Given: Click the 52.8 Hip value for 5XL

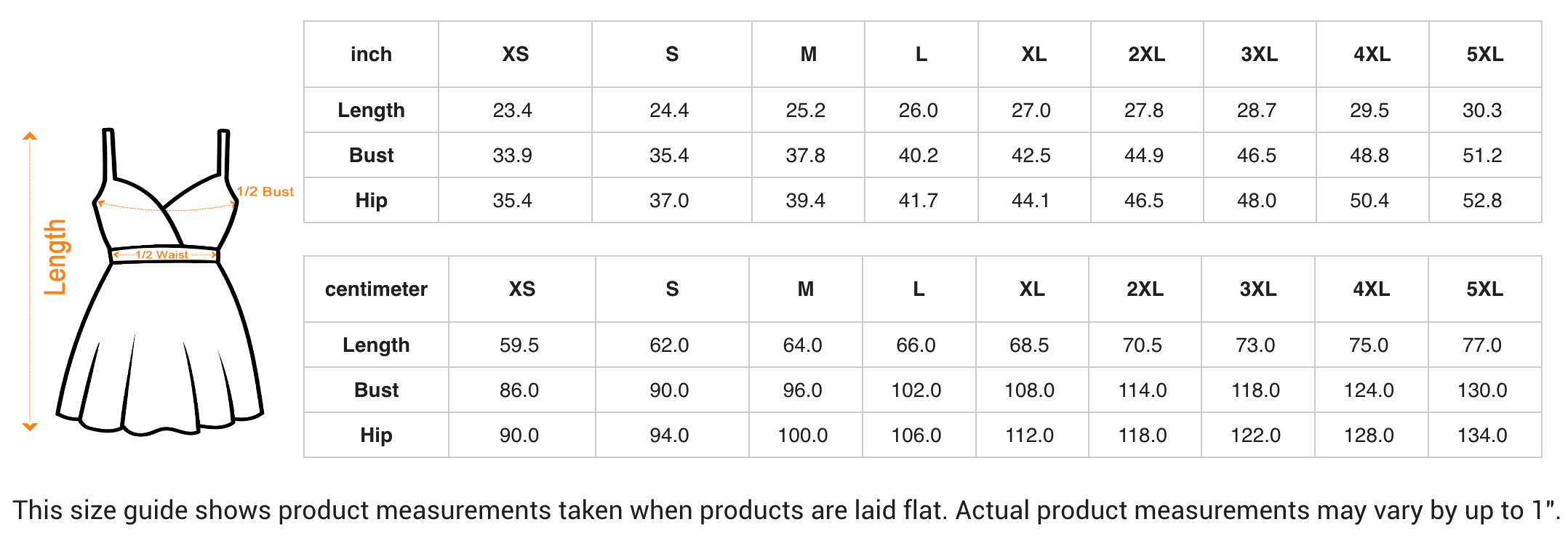Looking at the screenshot, I should [x=1482, y=201].
